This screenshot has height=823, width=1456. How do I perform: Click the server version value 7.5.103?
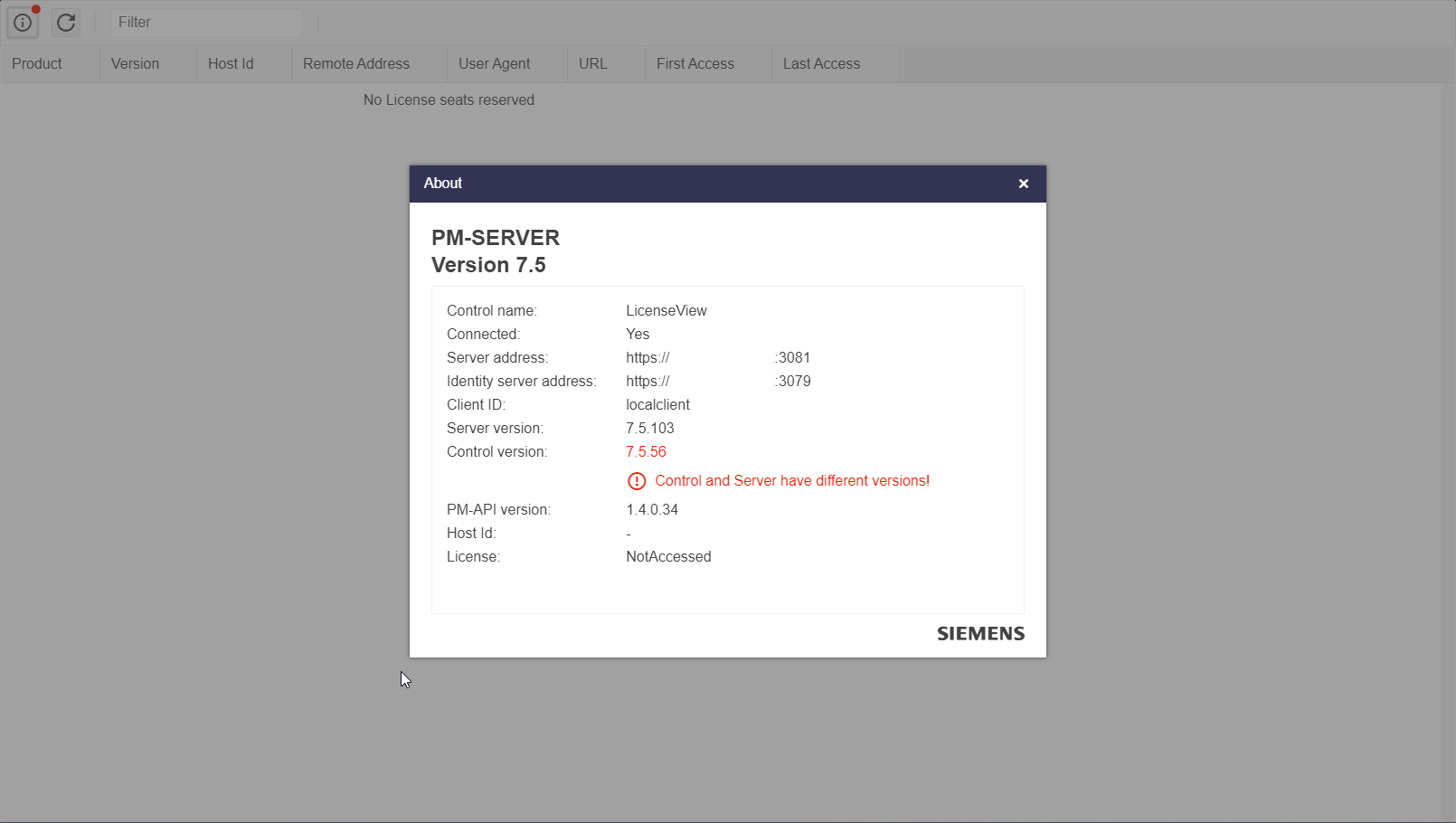[650, 429]
